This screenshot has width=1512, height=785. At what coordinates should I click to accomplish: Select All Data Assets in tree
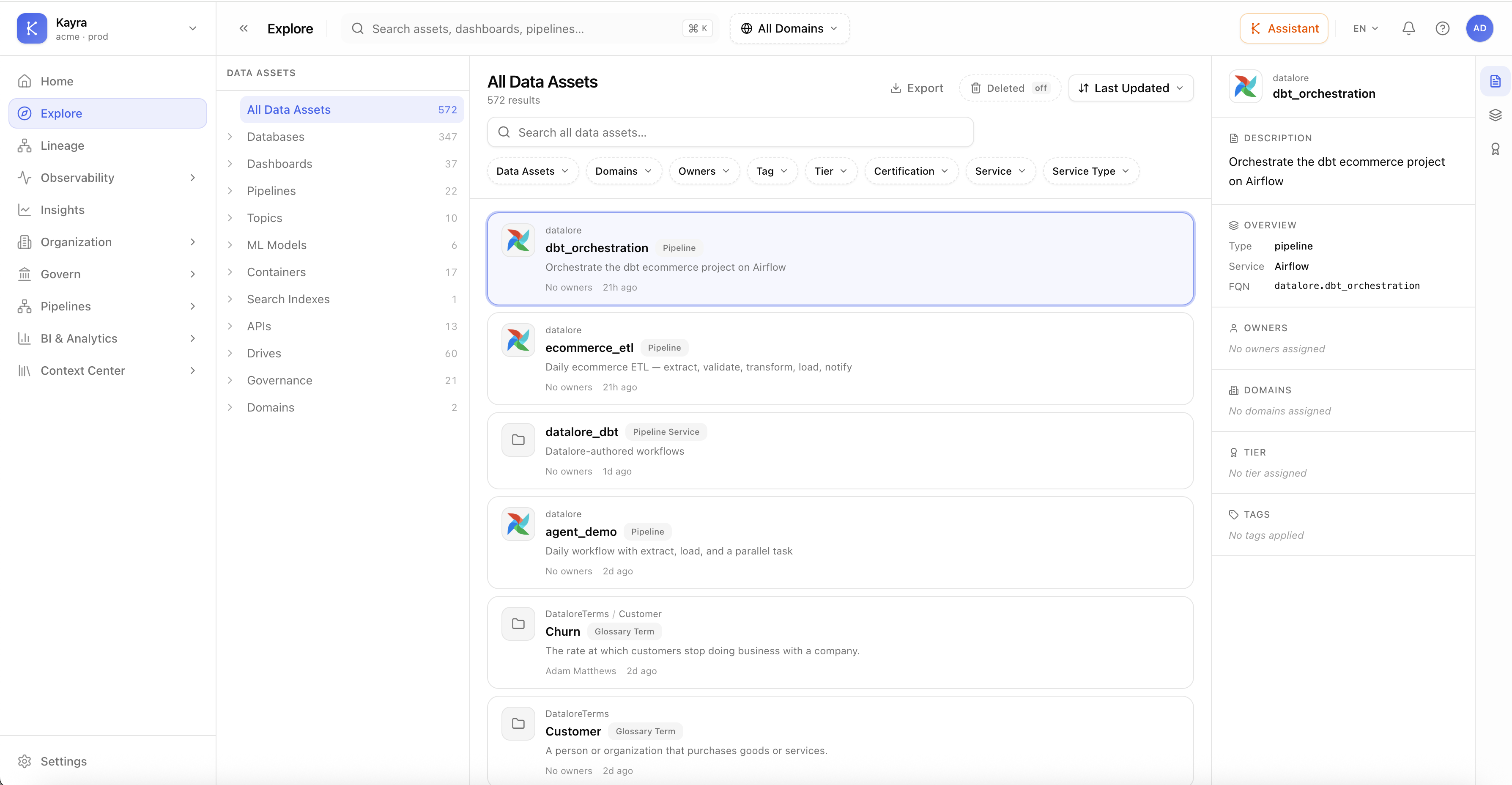pos(352,110)
